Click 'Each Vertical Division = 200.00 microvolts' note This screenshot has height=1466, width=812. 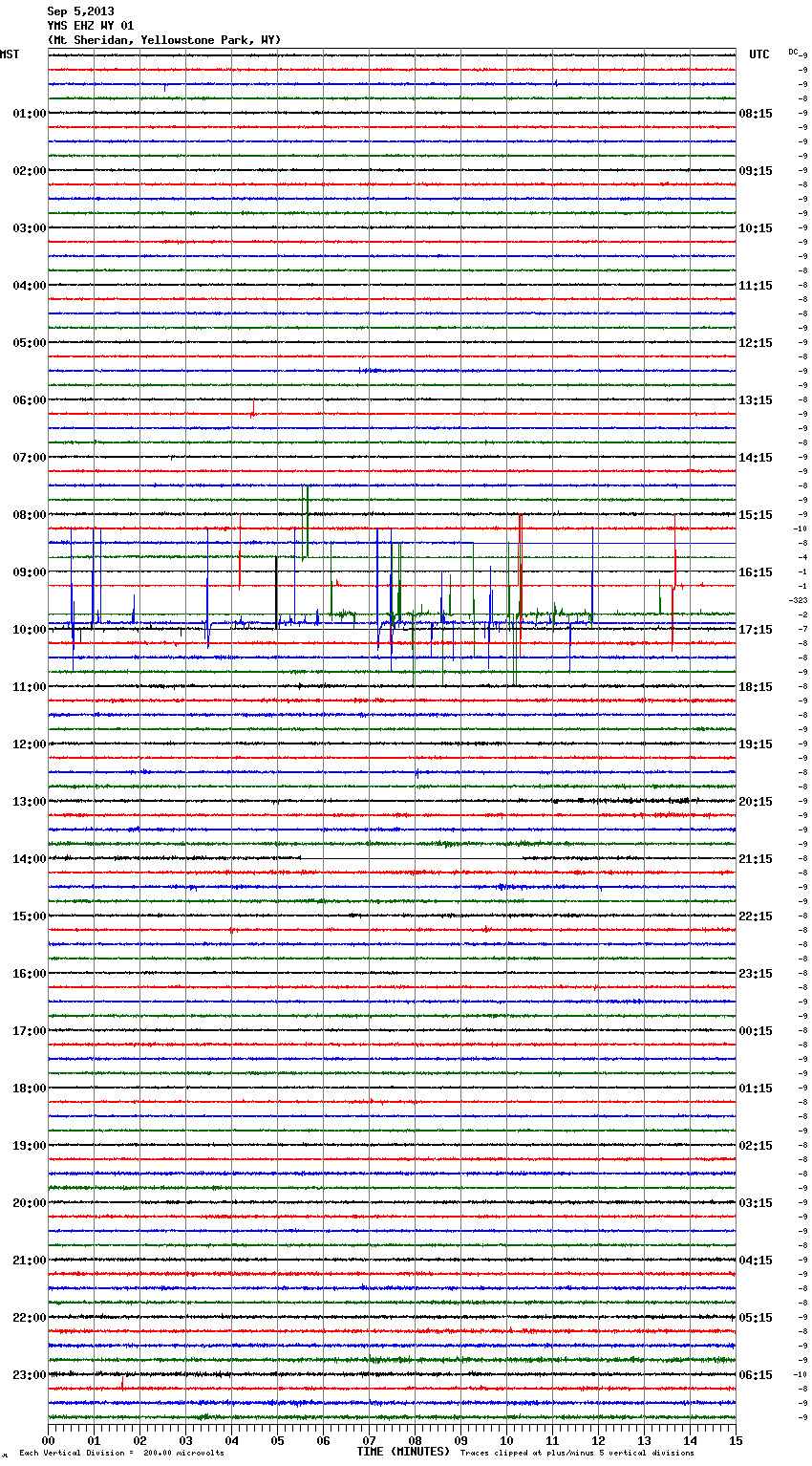121,1454
